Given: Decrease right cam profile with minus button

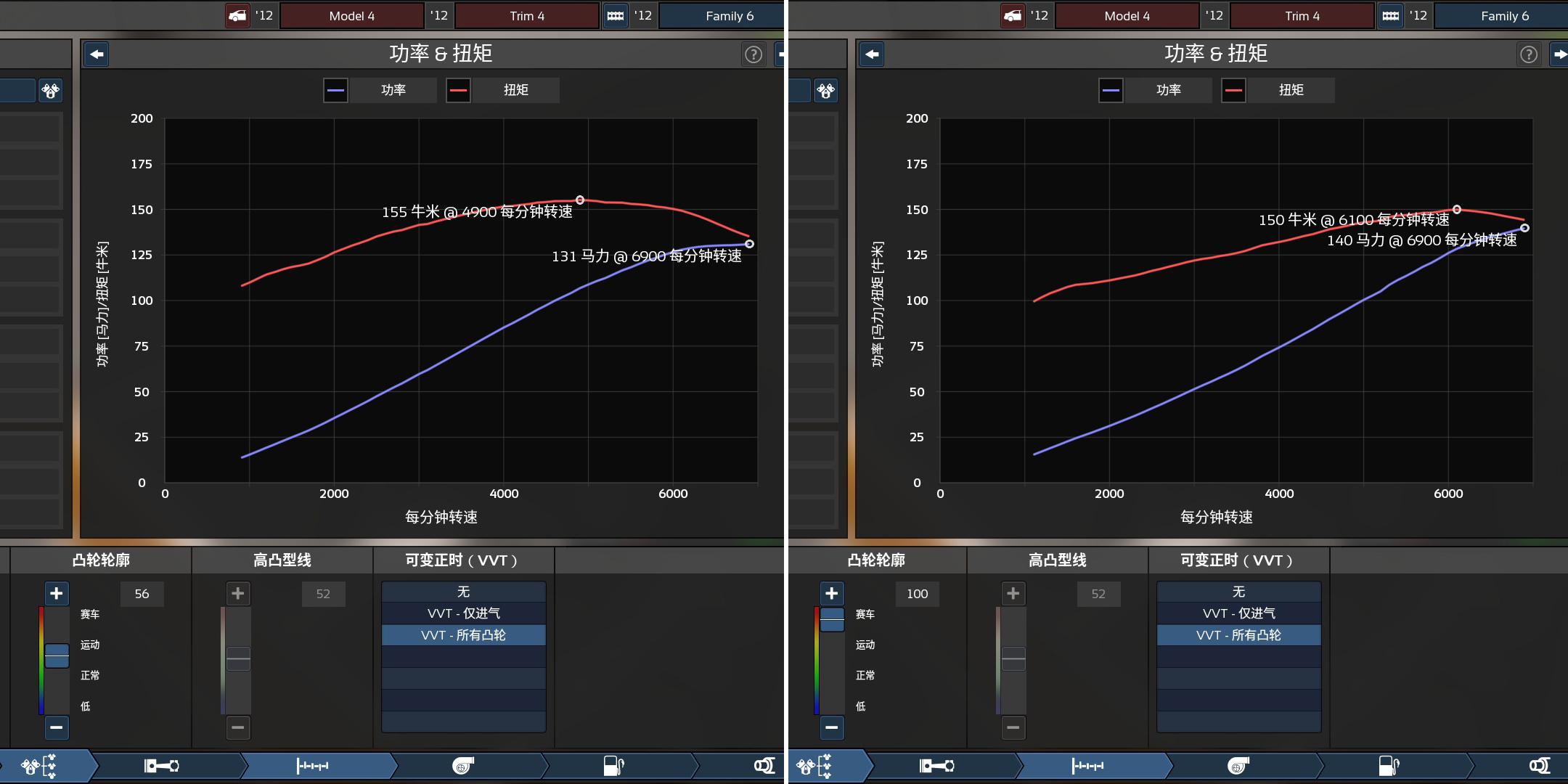Looking at the screenshot, I should (x=831, y=727).
